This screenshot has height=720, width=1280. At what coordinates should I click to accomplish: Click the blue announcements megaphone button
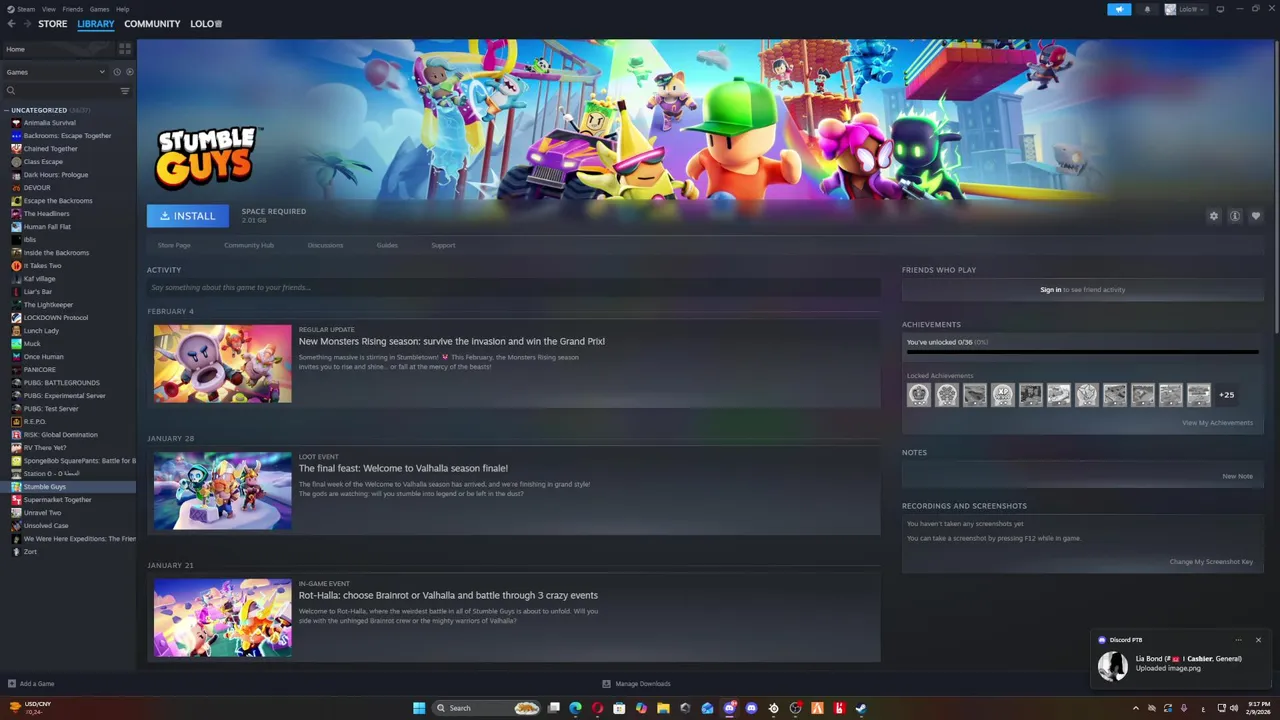(x=1119, y=9)
